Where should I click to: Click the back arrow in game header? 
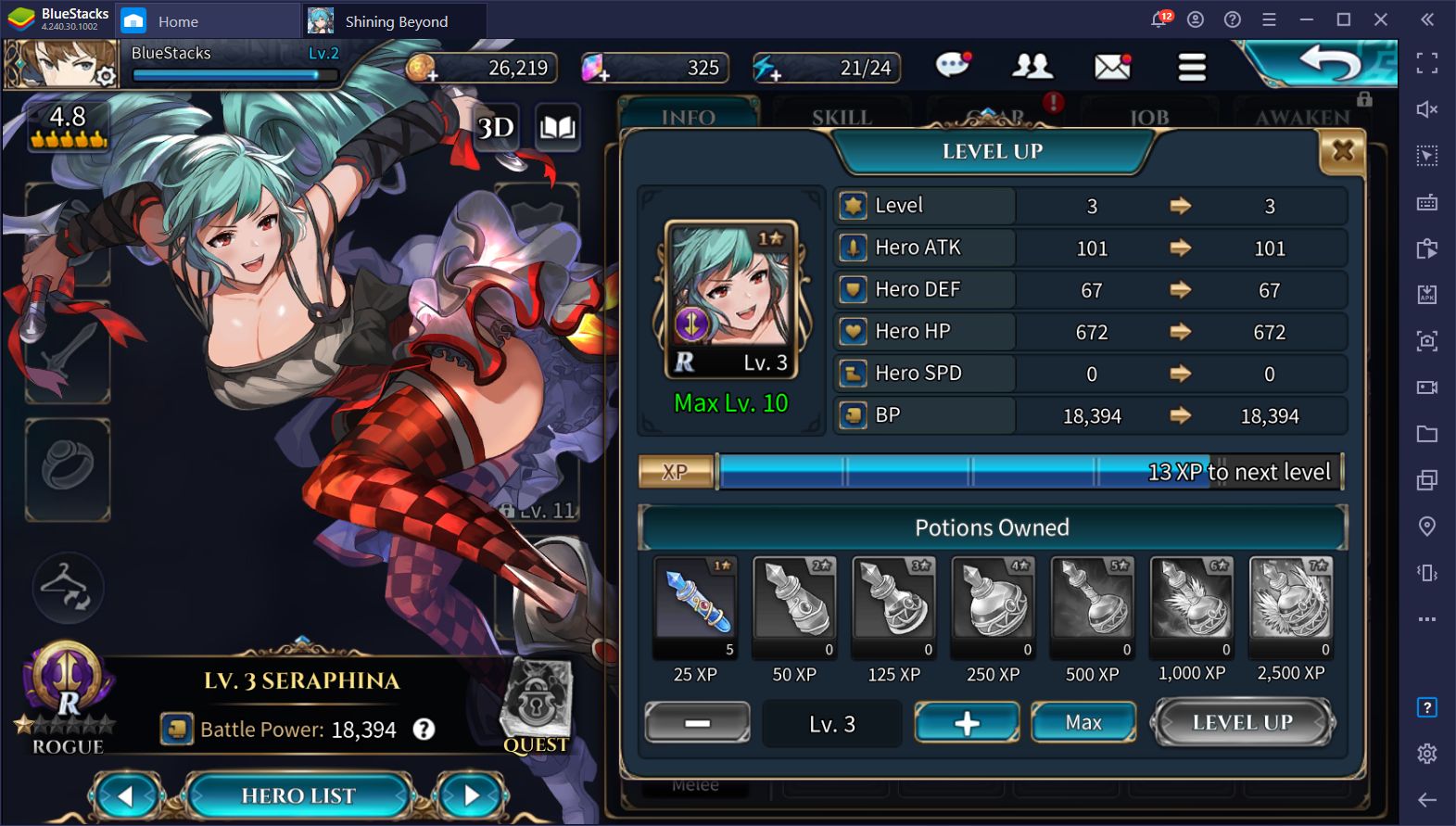pos(1330,63)
